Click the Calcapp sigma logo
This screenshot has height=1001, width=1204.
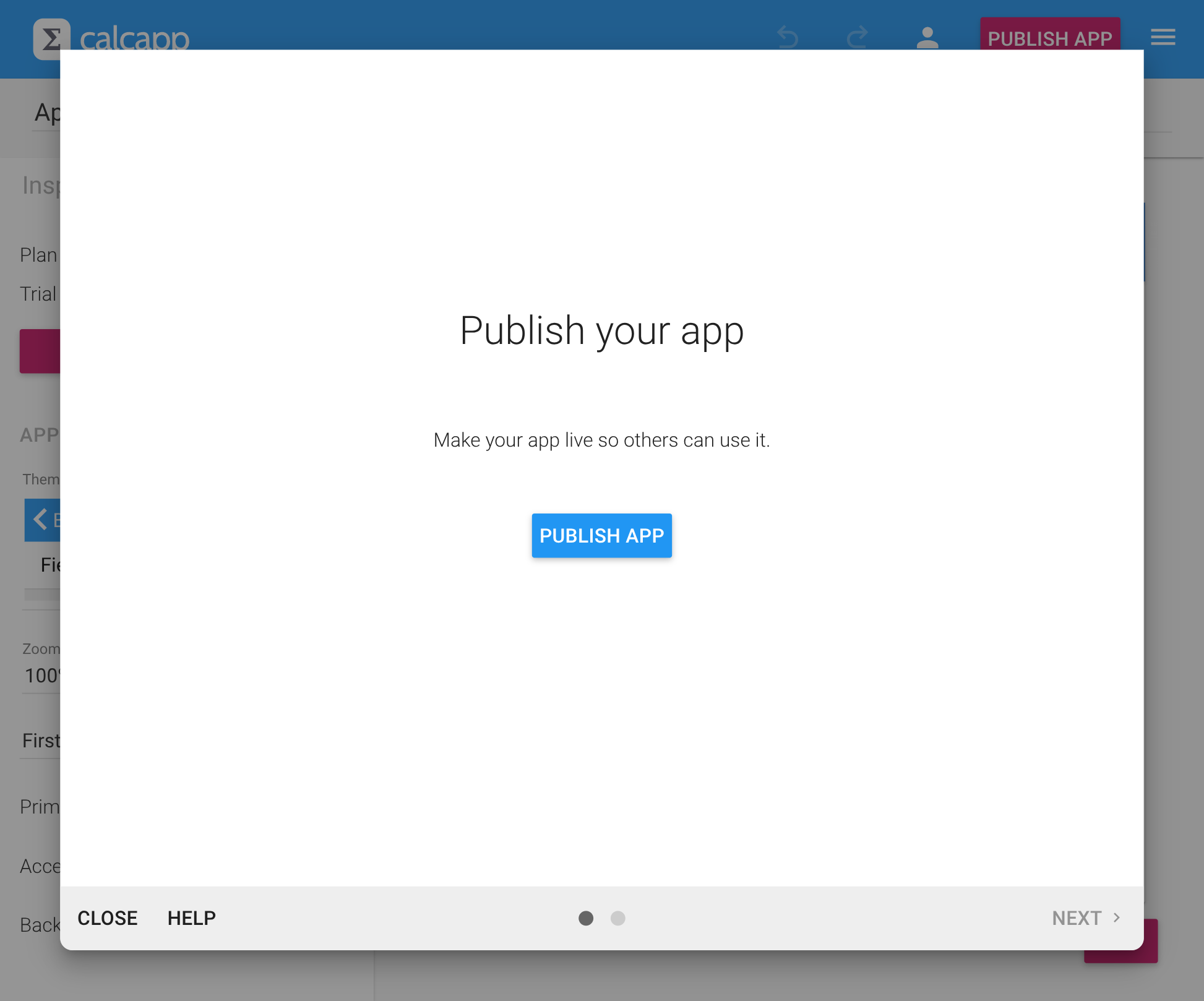point(51,37)
